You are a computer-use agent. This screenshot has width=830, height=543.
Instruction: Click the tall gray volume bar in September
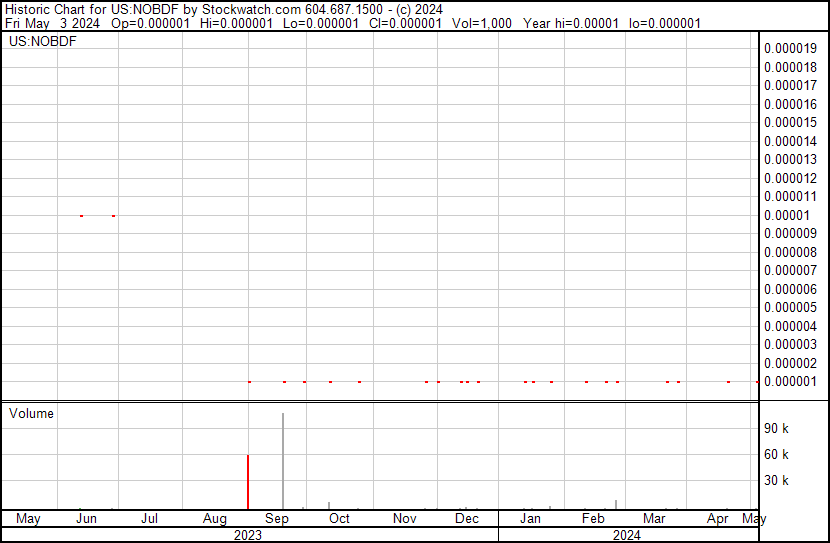pyautogui.click(x=283, y=461)
